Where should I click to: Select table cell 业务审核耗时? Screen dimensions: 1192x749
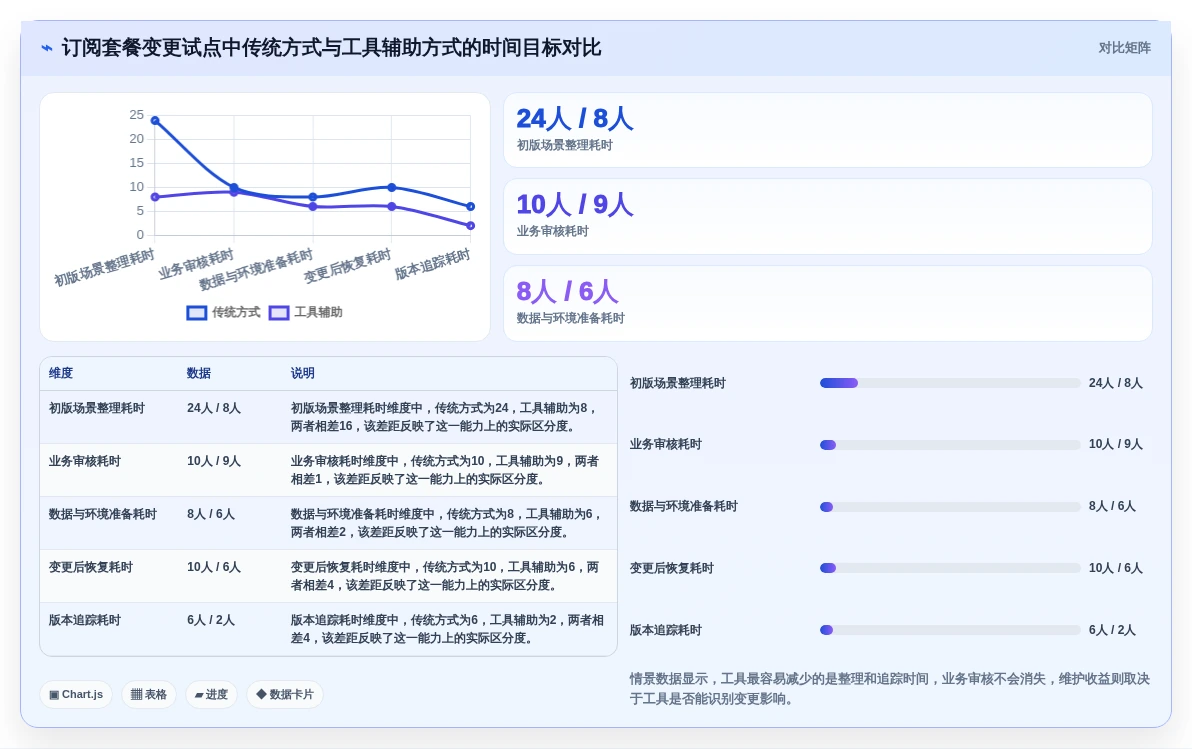84,462
